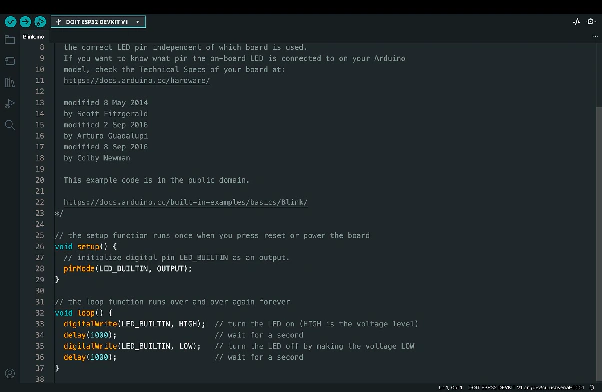Open the Debug sidebar panel
Image resolution: width=602 pixels, height=392 pixels.
[10, 103]
